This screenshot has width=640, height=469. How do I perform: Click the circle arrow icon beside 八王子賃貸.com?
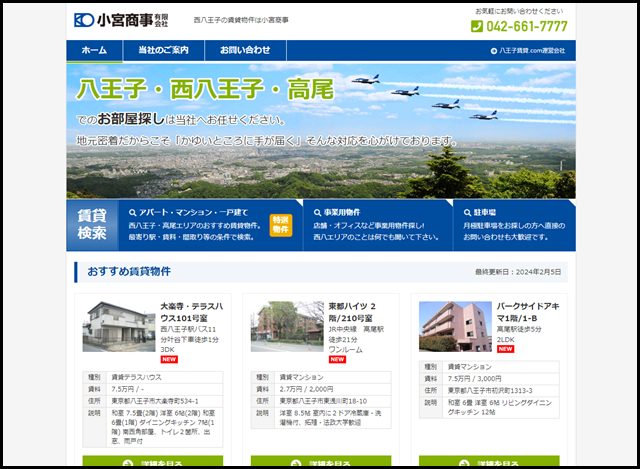pyautogui.click(x=493, y=51)
